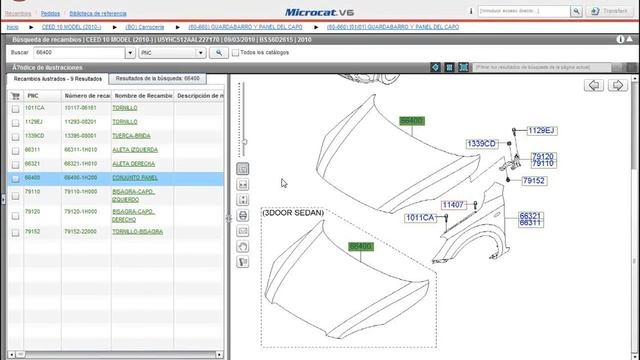The width and height of the screenshot is (640, 360).
Task: Select the hand pan tool
Action: [242, 247]
